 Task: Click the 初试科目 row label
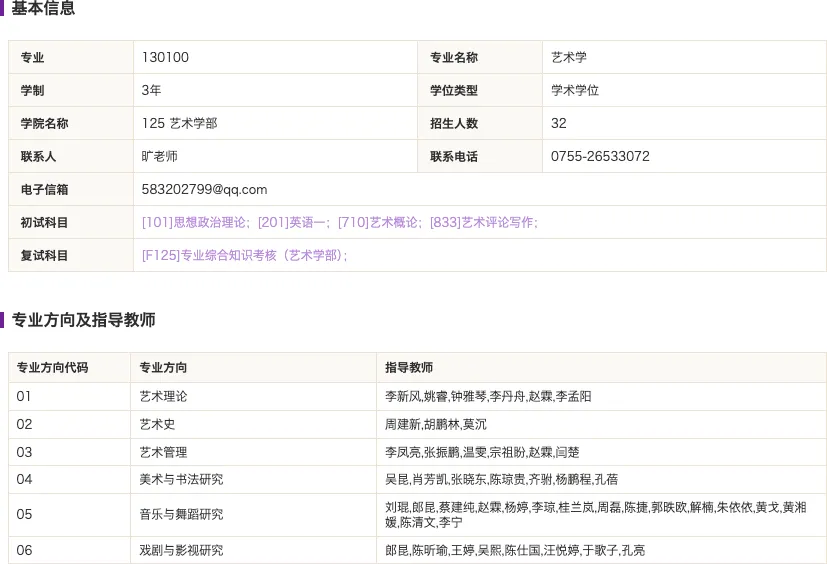click(x=44, y=223)
